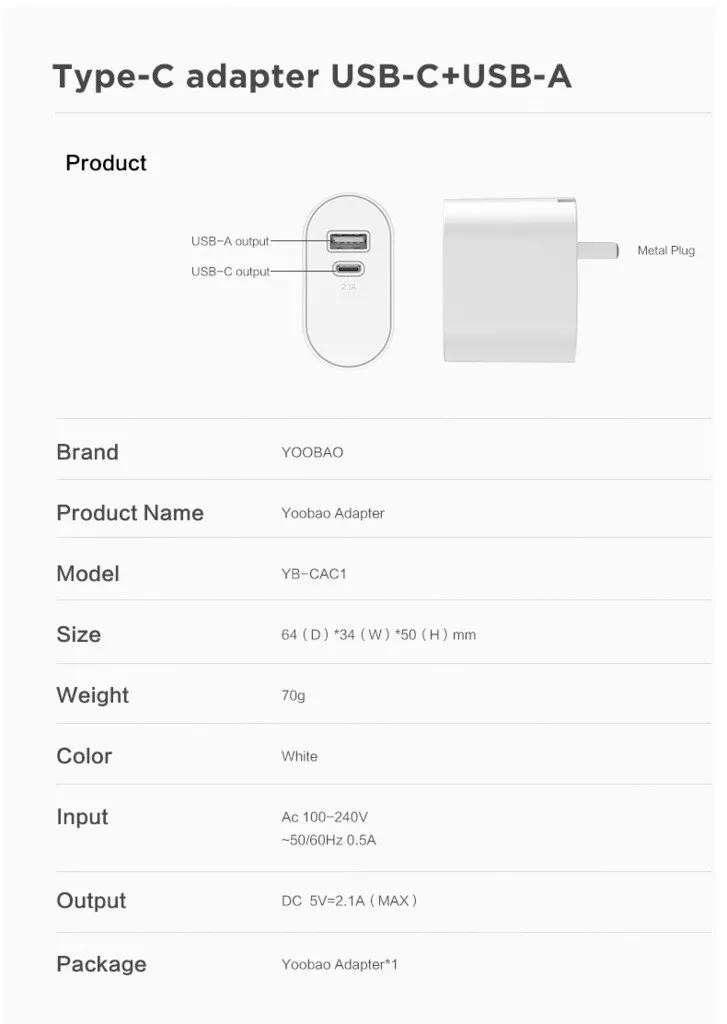727x1024 pixels.
Task: Click the USB-C port on the adapter
Action: coord(348,268)
